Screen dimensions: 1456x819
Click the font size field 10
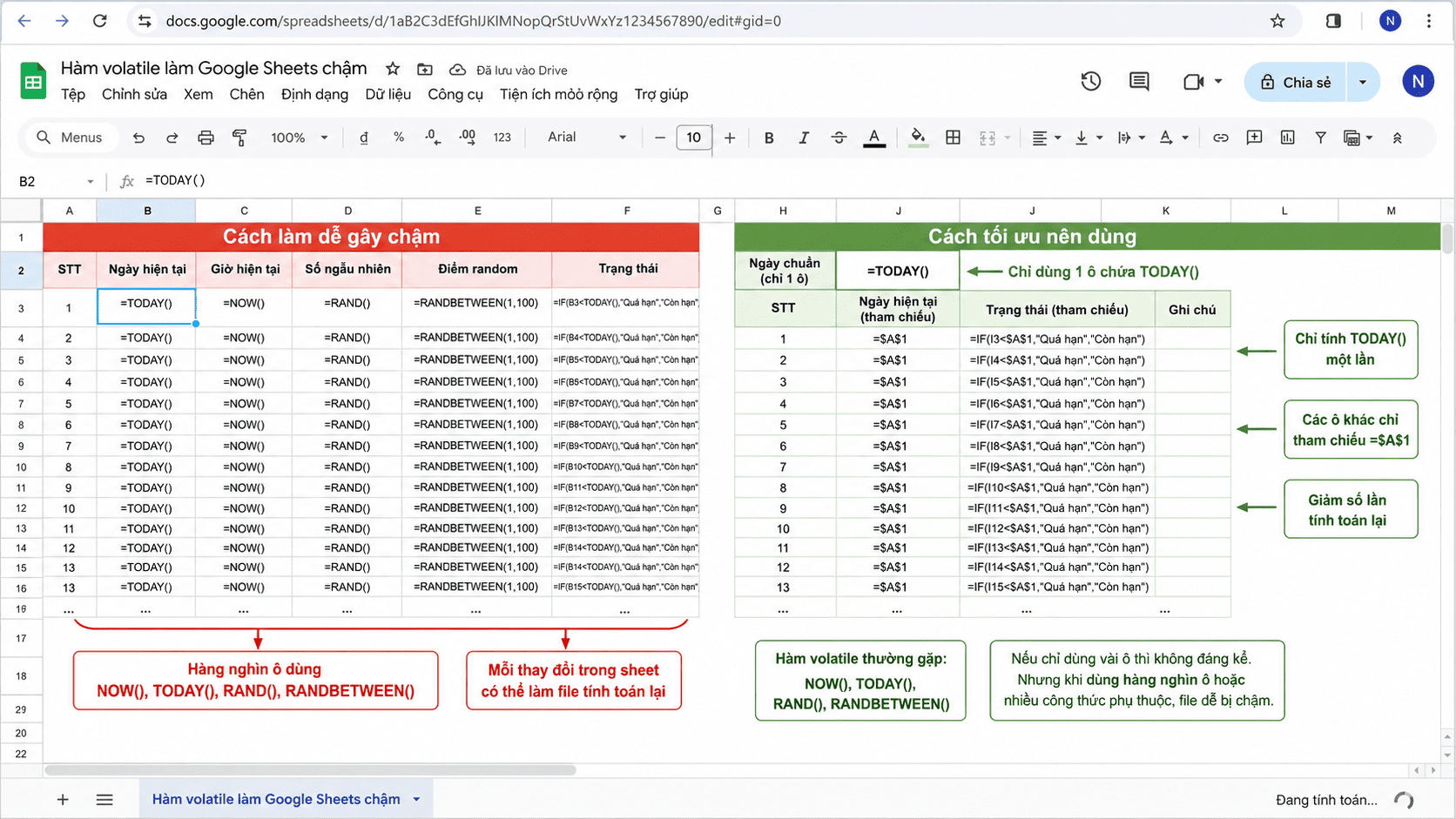click(x=694, y=138)
